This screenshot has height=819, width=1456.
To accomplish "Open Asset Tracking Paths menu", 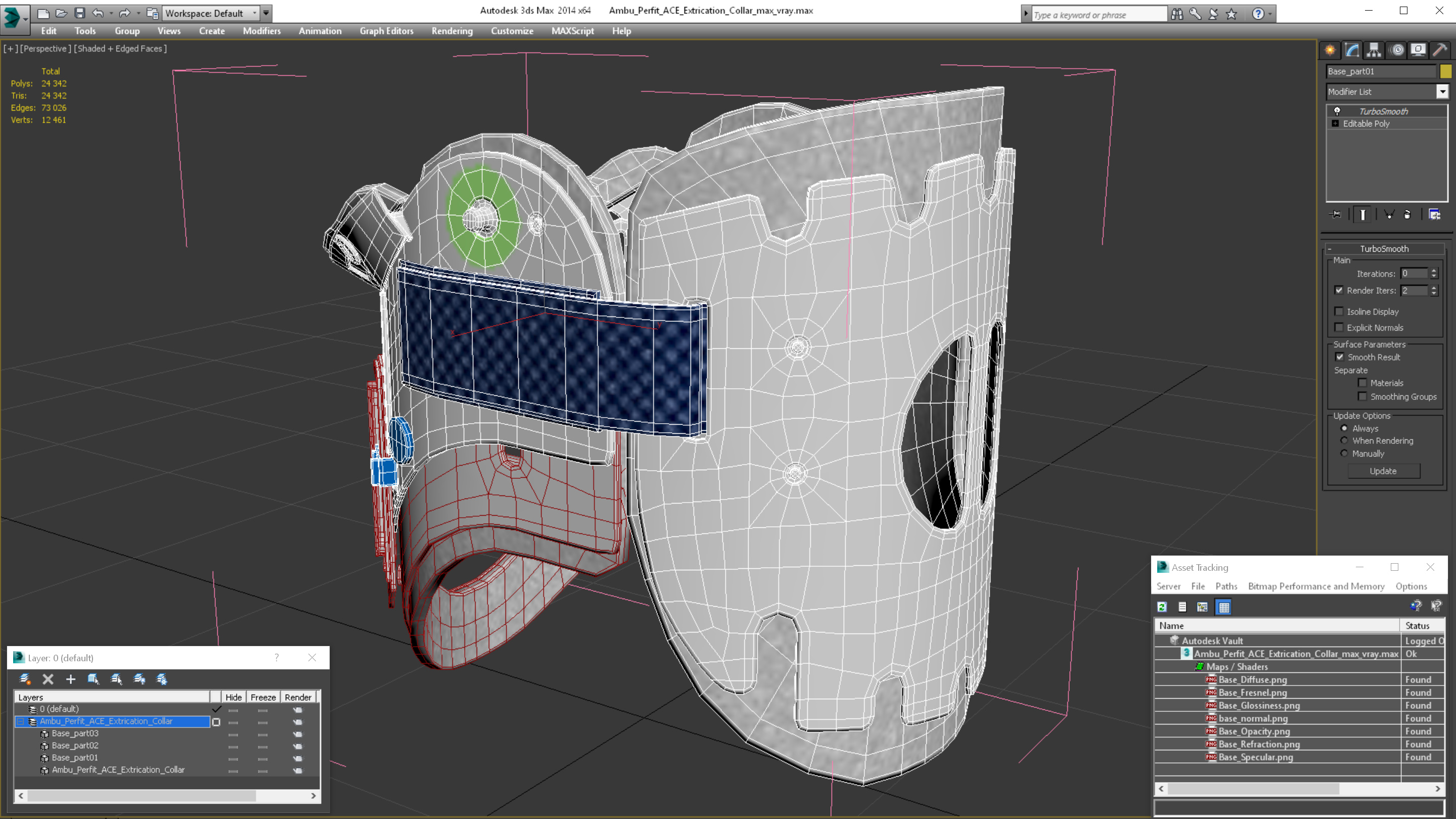I will point(1226,586).
